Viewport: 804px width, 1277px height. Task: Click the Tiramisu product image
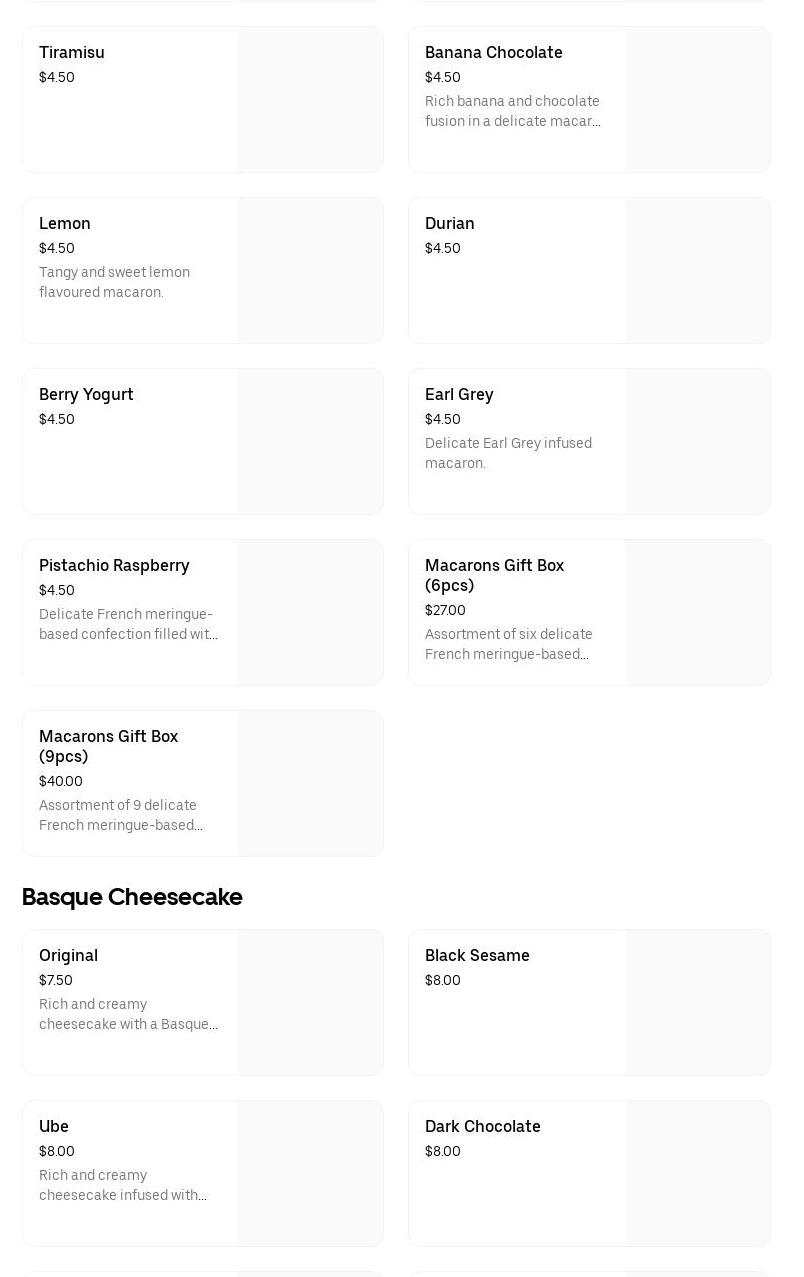coord(310,99)
